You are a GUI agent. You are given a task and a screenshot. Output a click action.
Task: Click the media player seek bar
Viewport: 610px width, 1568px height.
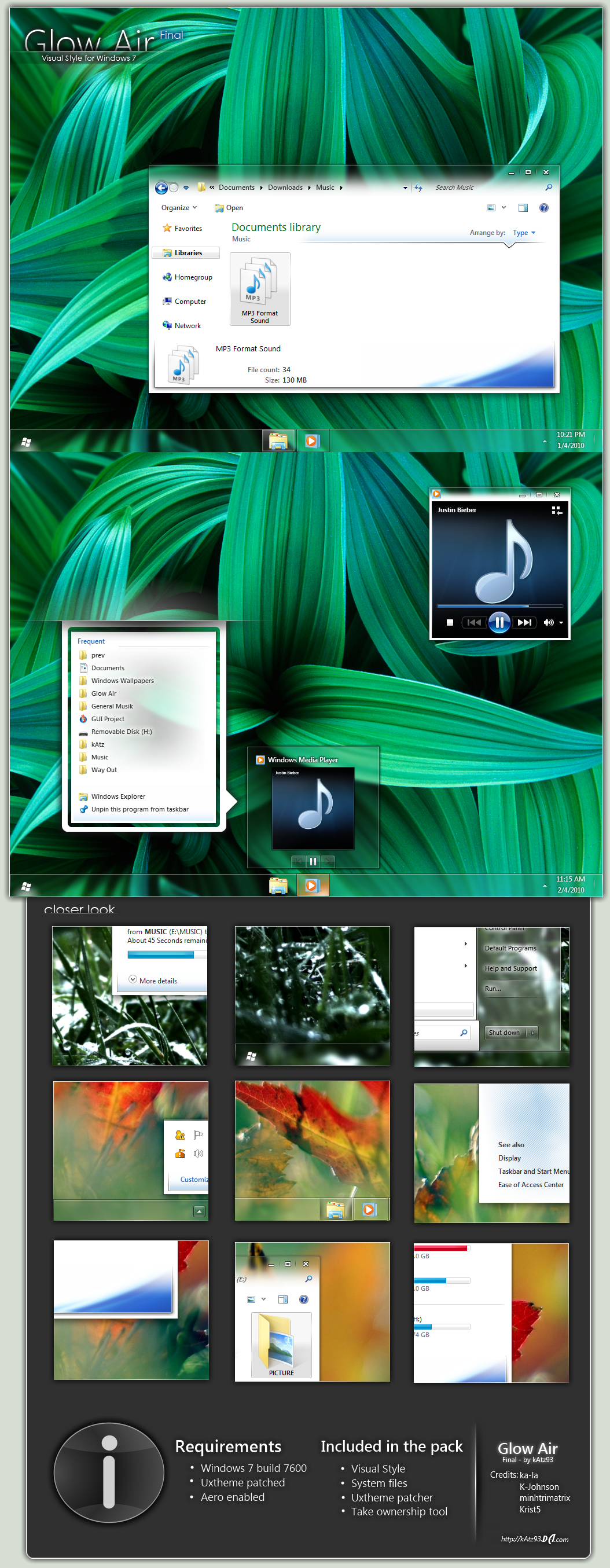500,606
